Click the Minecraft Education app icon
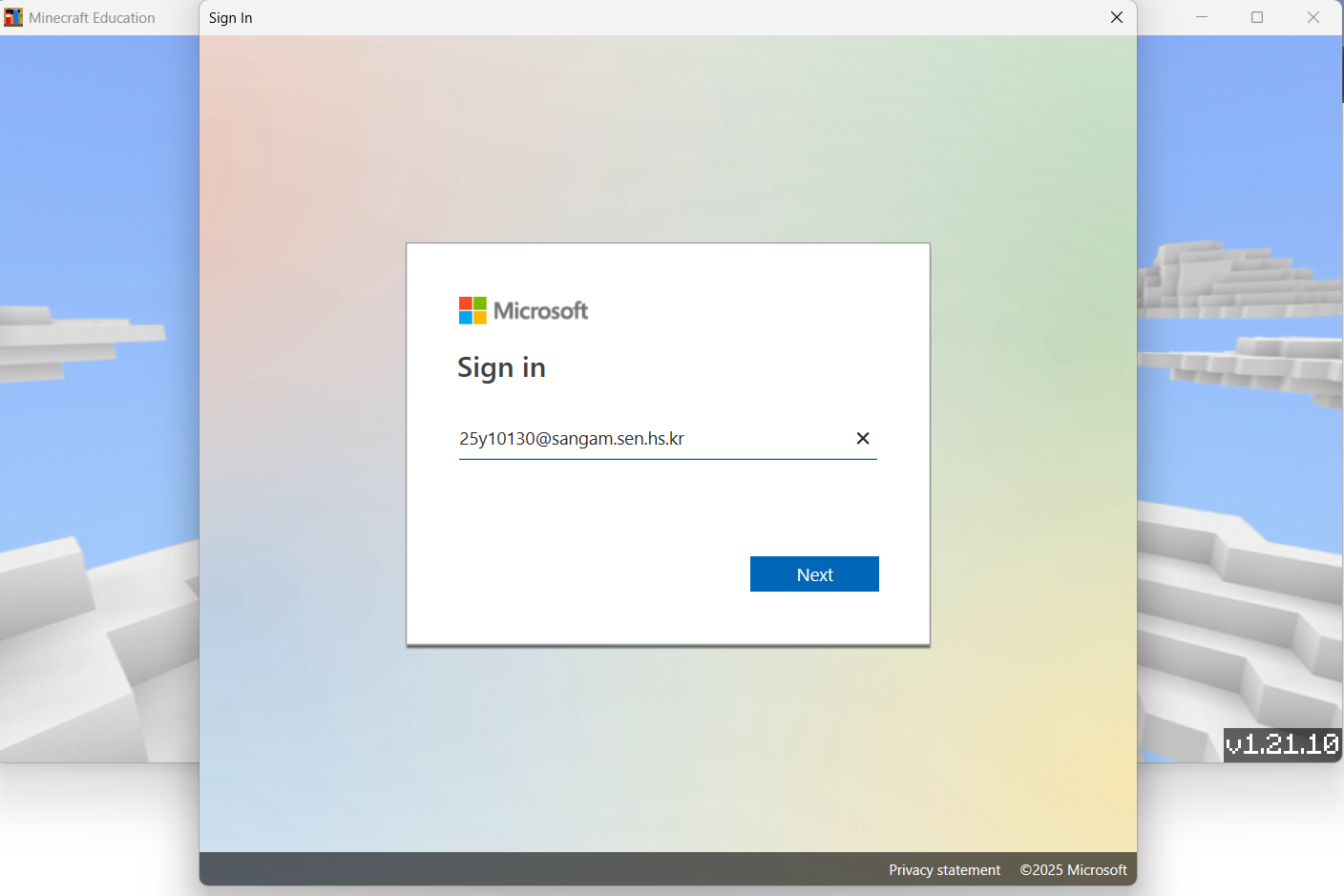Image resolution: width=1344 pixels, height=896 pixels. click(13, 17)
